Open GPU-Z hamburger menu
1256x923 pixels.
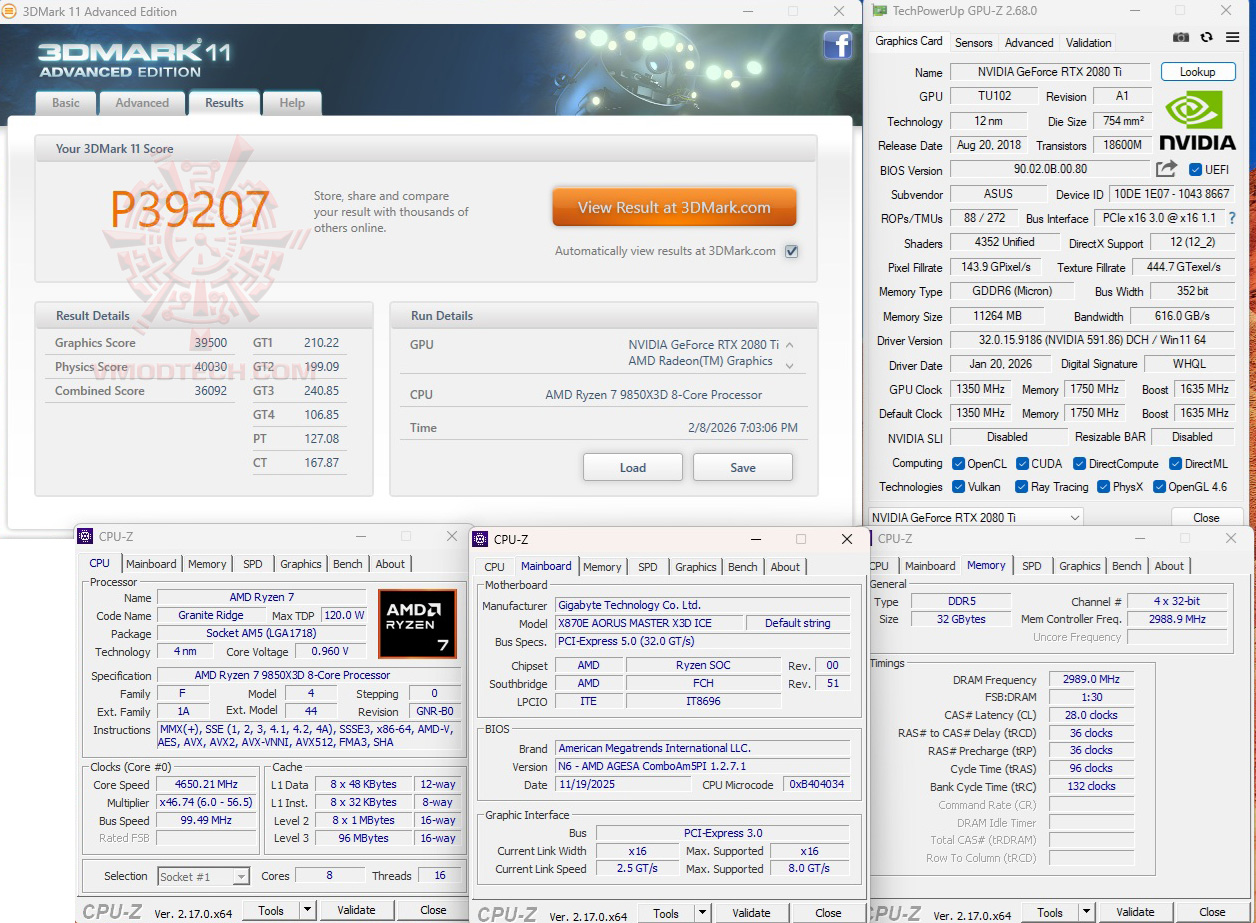1231,37
